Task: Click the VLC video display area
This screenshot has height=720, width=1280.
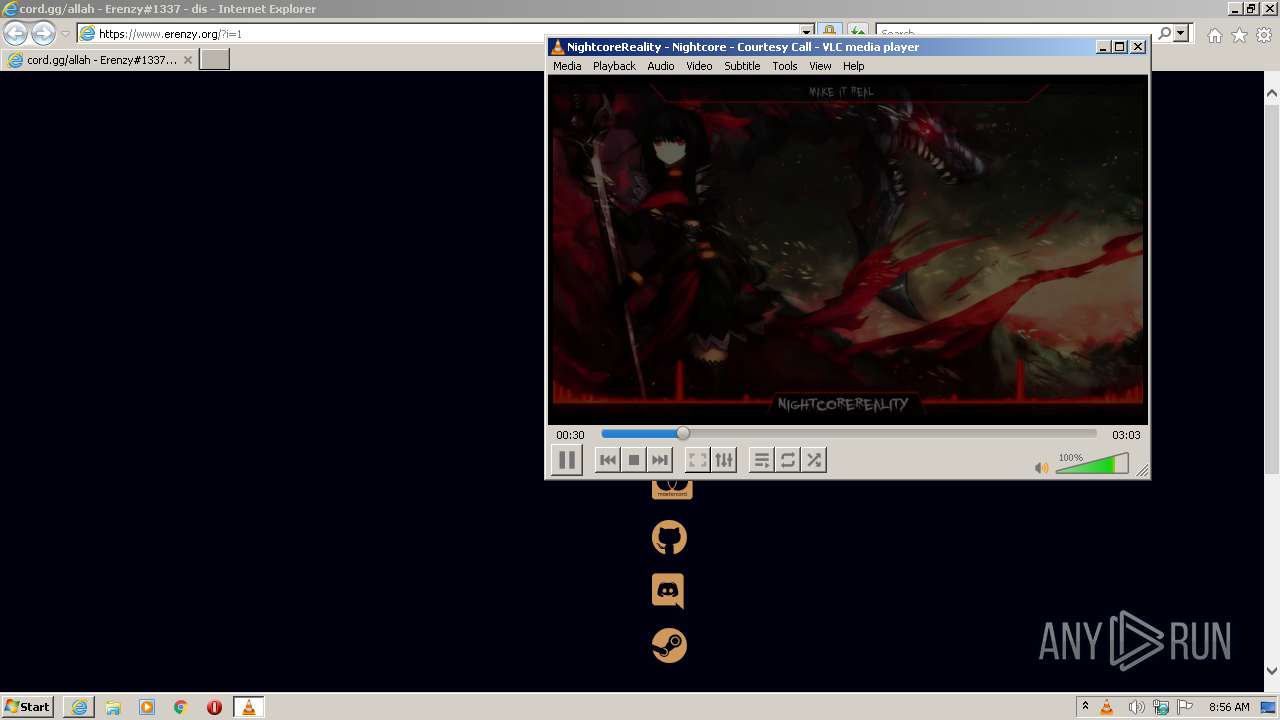Action: [848, 250]
